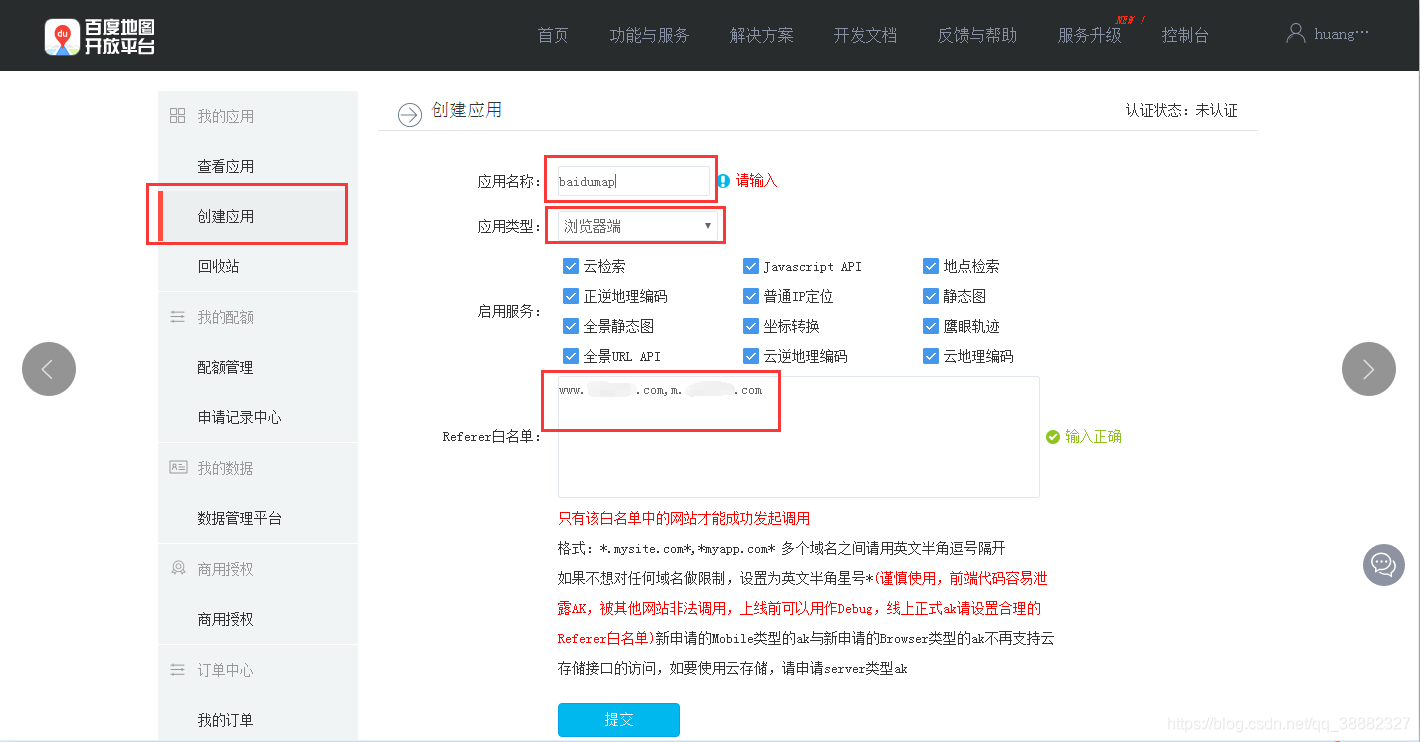The image size is (1420, 742).
Task: Click the 订单中心 sidebar section heading
Action: coord(225,670)
